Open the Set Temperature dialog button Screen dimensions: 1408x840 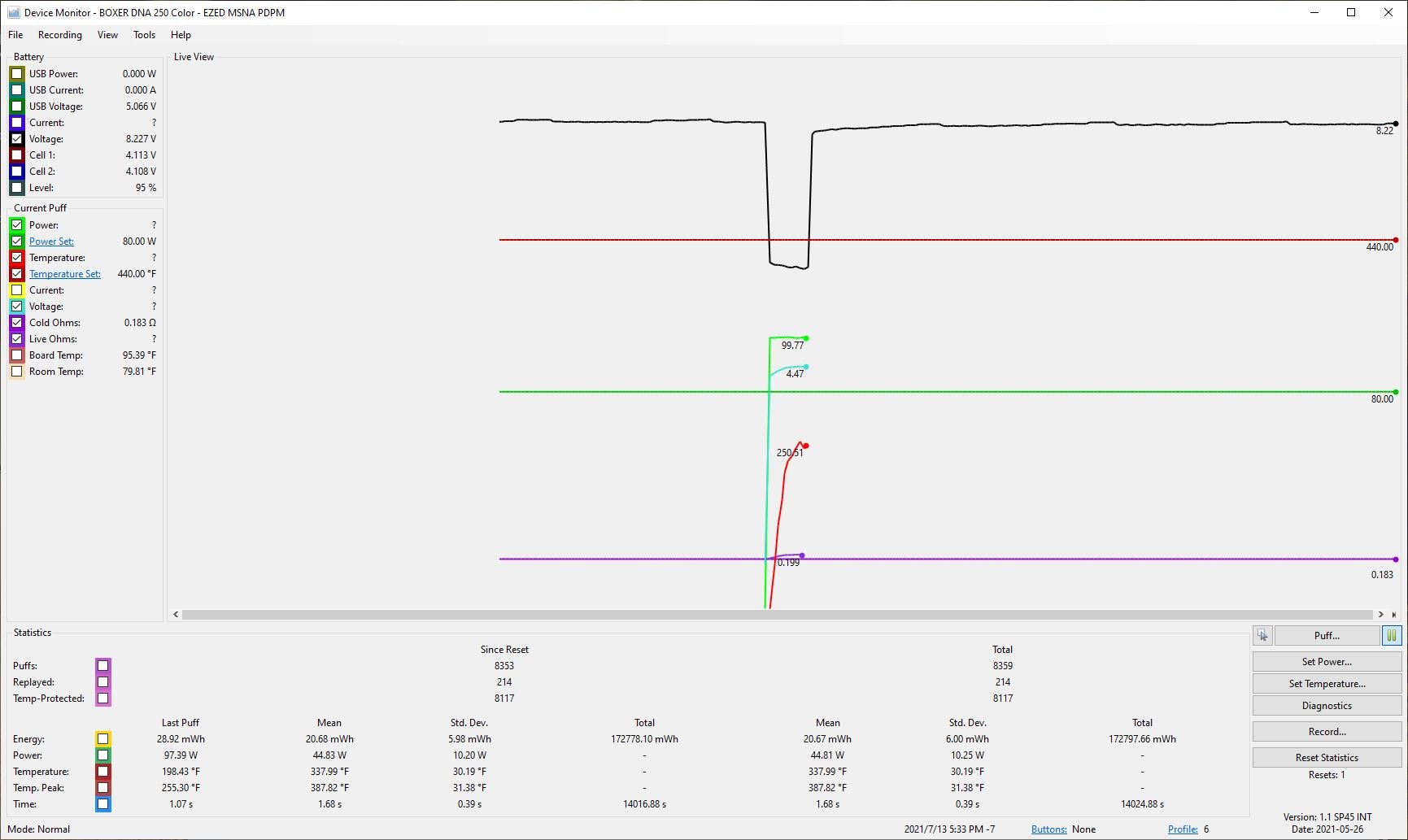tap(1326, 684)
